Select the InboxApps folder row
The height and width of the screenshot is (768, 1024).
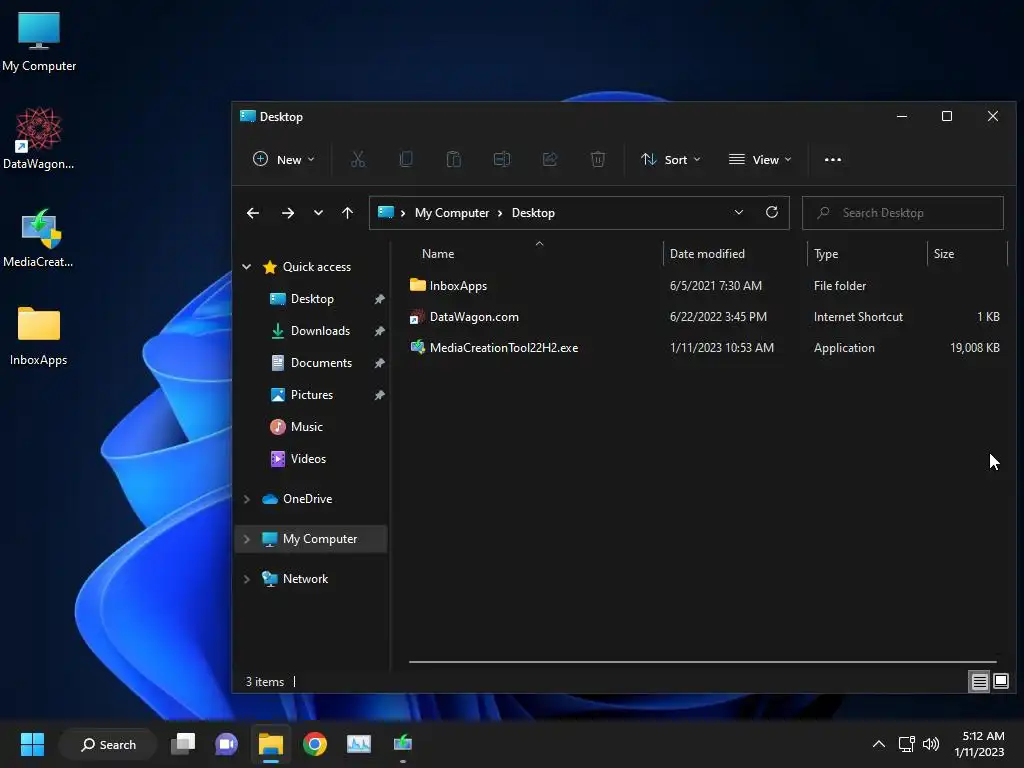pos(704,285)
